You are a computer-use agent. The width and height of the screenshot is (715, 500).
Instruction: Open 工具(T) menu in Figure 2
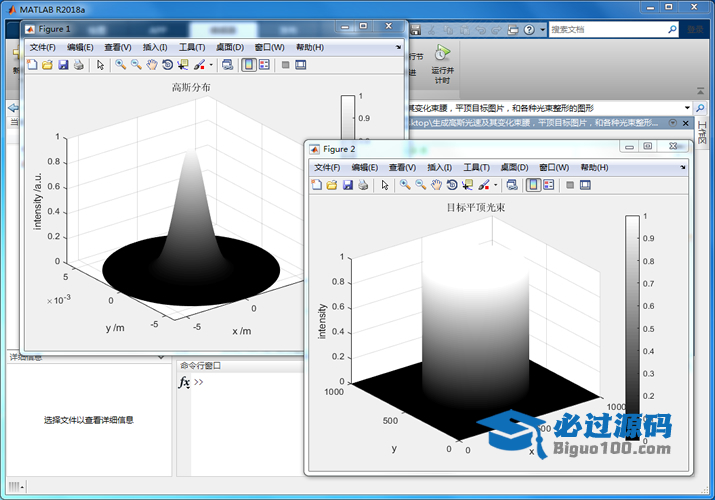point(477,167)
